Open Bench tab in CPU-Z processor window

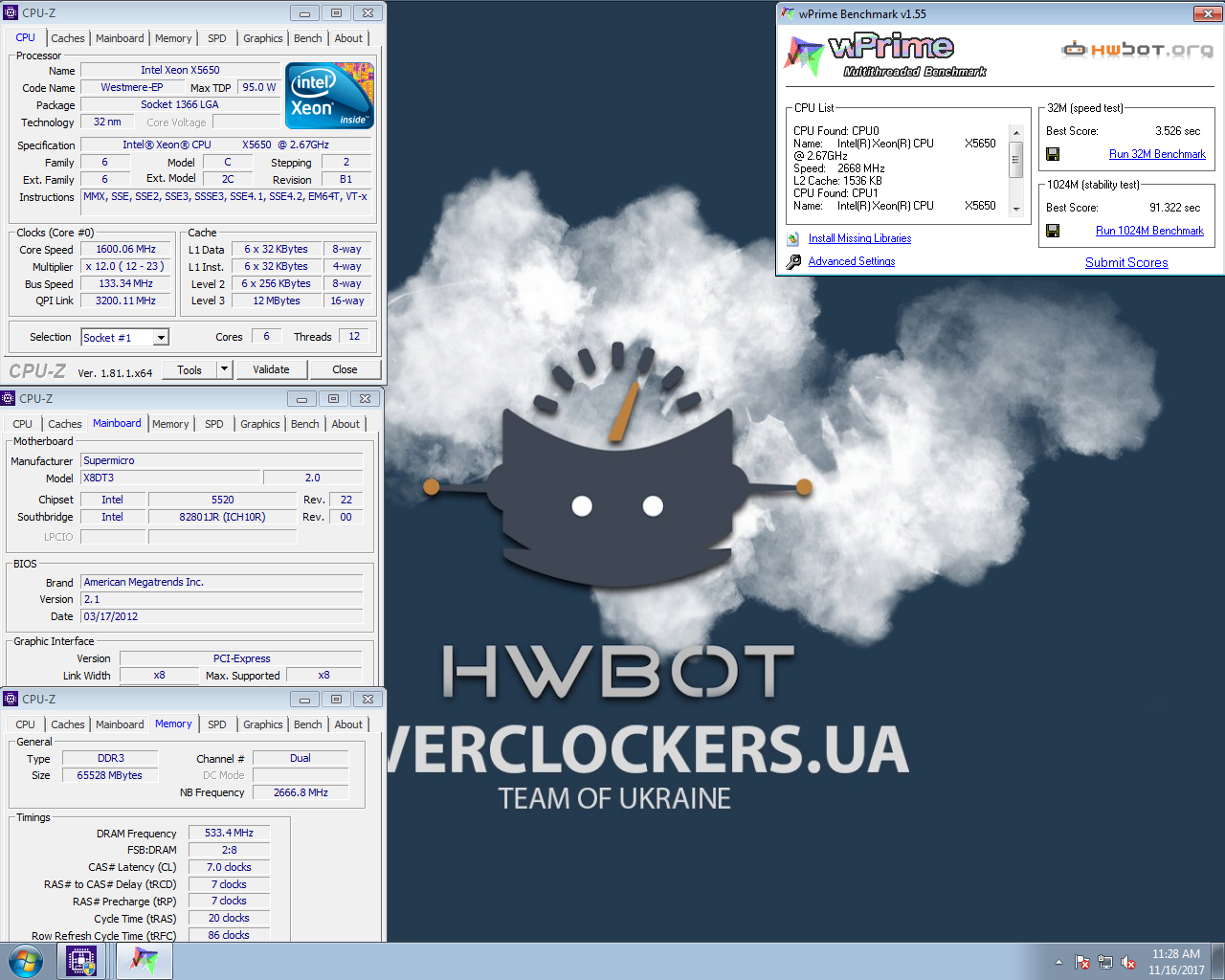pyautogui.click(x=308, y=38)
